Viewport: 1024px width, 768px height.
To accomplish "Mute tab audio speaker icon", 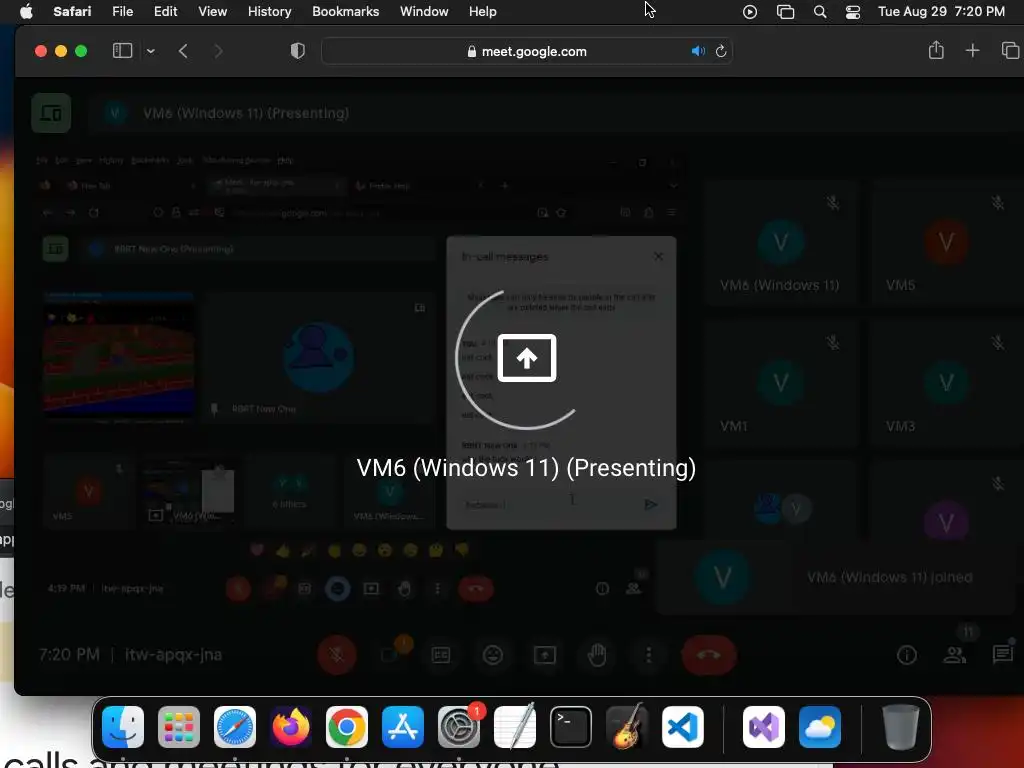I will coord(698,51).
